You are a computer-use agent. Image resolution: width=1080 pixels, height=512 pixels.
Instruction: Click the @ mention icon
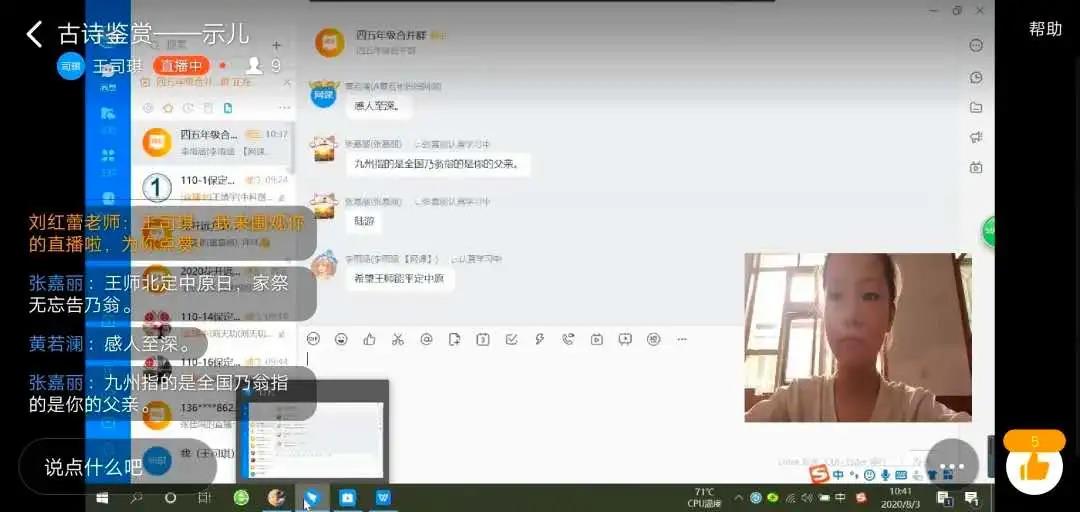(426, 339)
